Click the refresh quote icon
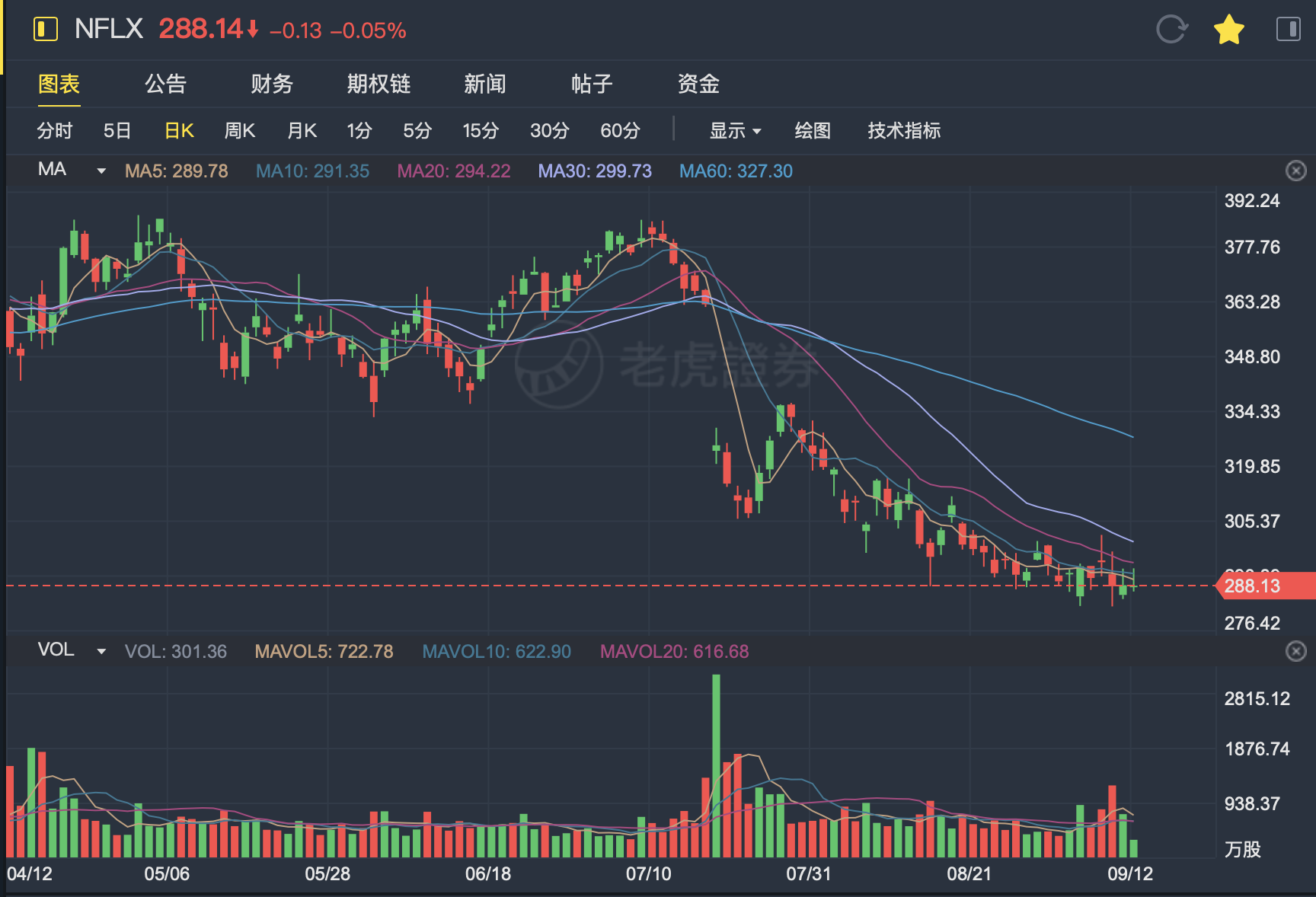 (x=1171, y=30)
